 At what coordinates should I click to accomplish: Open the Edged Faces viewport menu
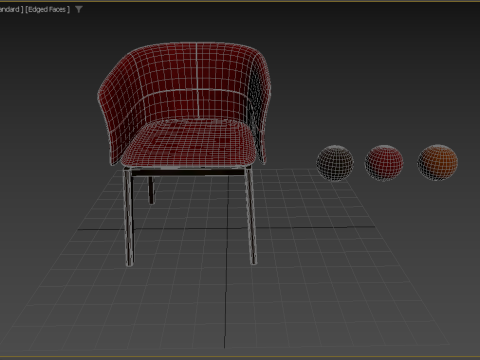click(x=48, y=10)
